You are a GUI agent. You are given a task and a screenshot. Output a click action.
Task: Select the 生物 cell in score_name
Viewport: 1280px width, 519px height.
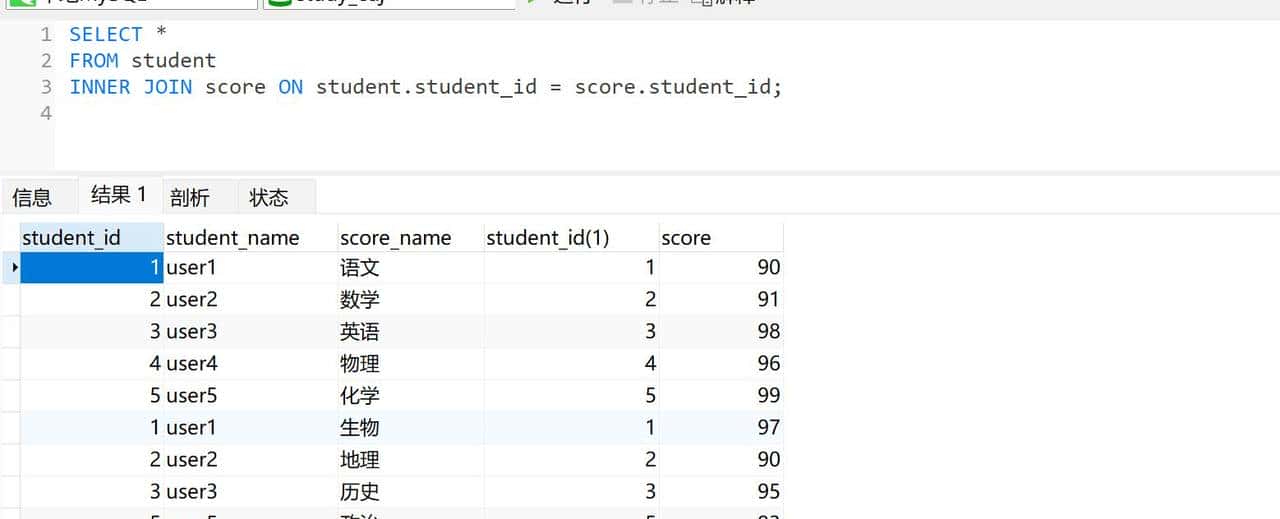pos(360,427)
